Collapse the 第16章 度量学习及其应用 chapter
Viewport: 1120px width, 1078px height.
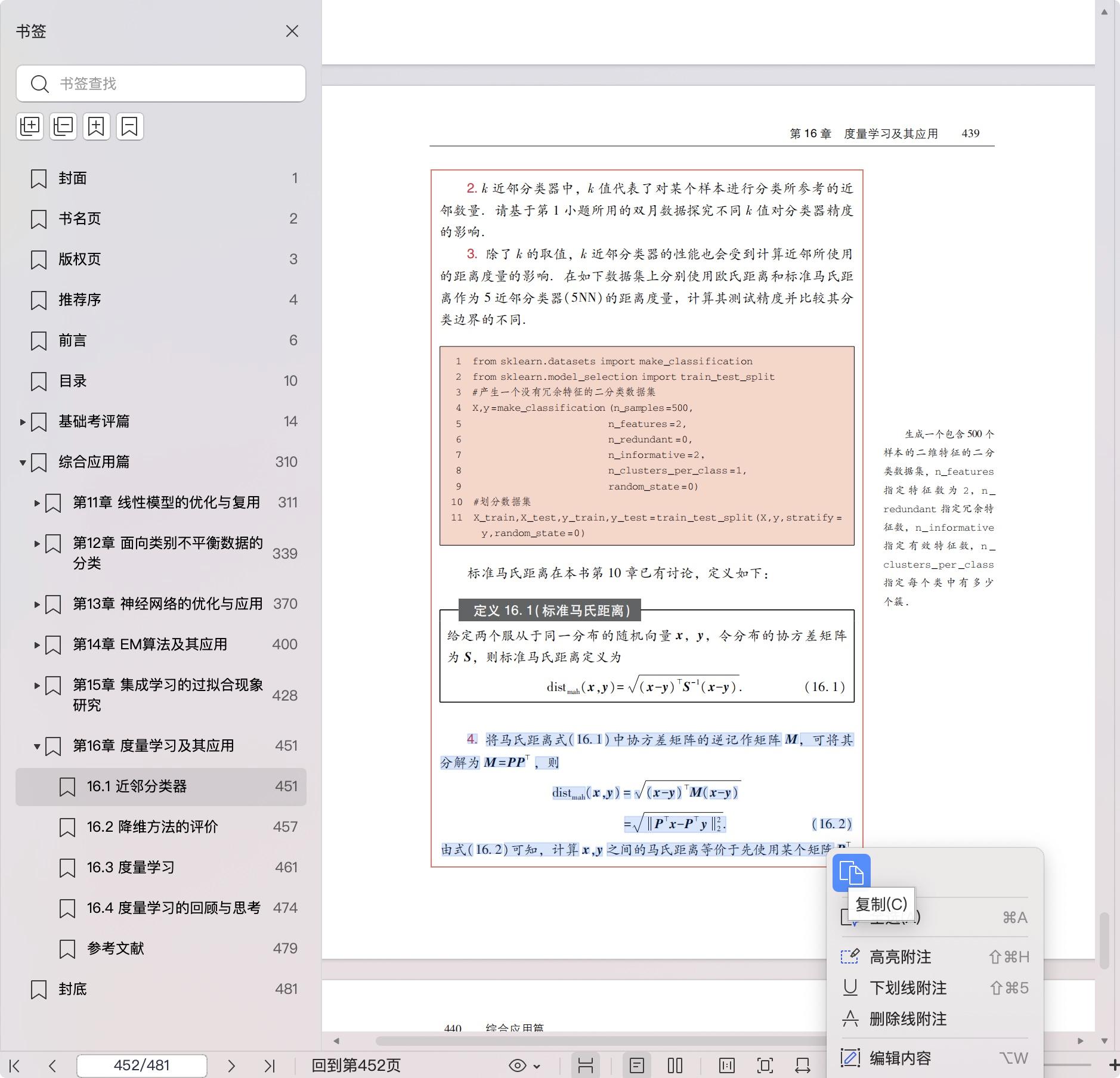[x=37, y=746]
